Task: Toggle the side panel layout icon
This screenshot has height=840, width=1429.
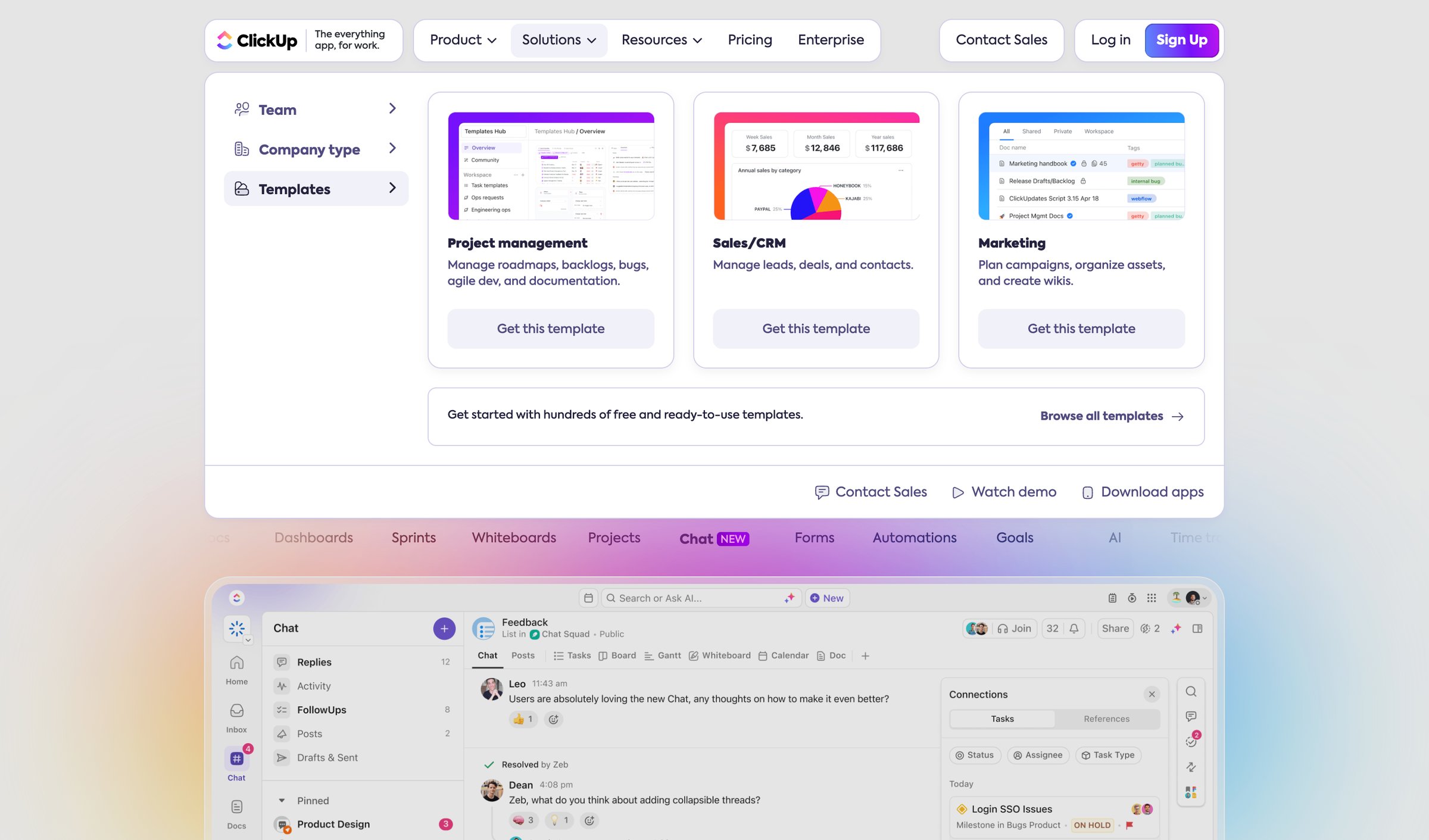Action: coord(1197,629)
